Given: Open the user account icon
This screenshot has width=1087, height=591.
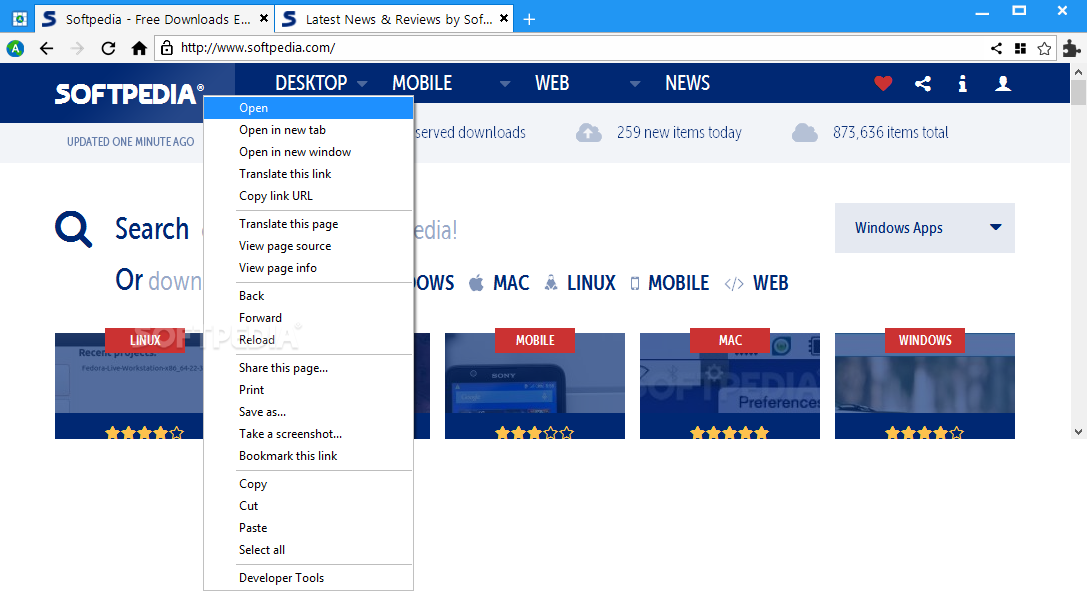Looking at the screenshot, I should coord(1003,84).
